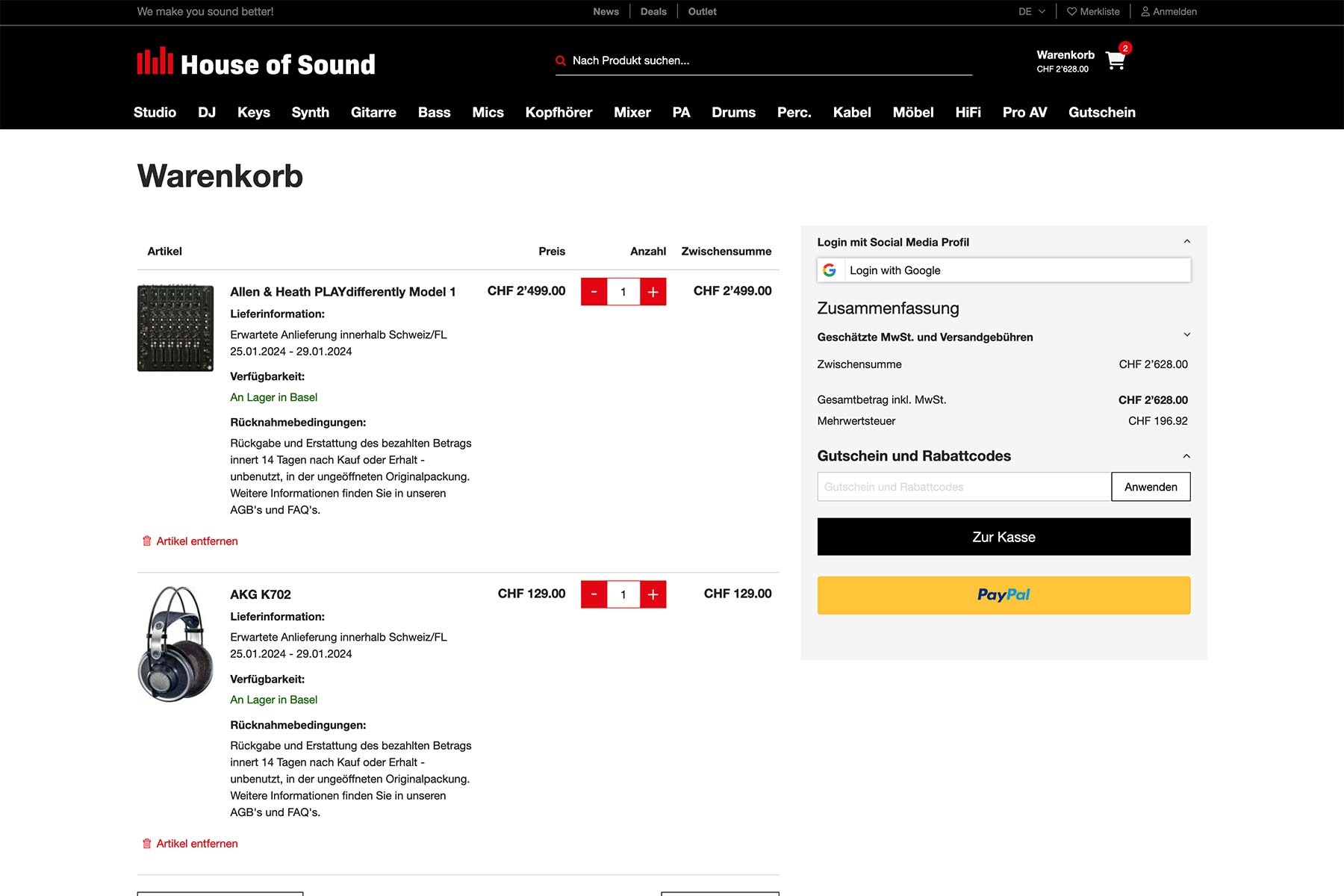Click the Google logo icon
The image size is (1344, 896).
tap(830, 270)
